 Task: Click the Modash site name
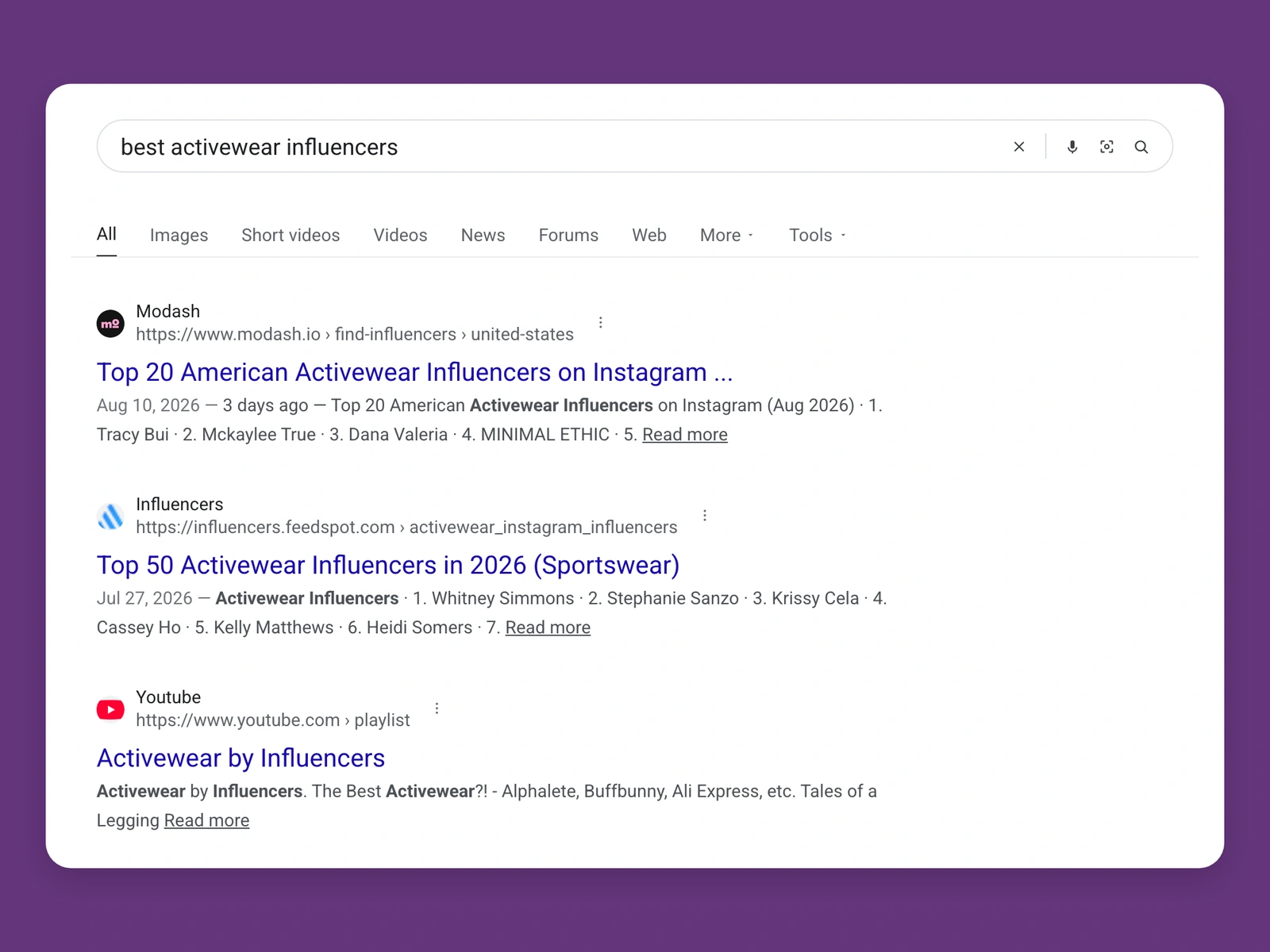click(167, 311)
